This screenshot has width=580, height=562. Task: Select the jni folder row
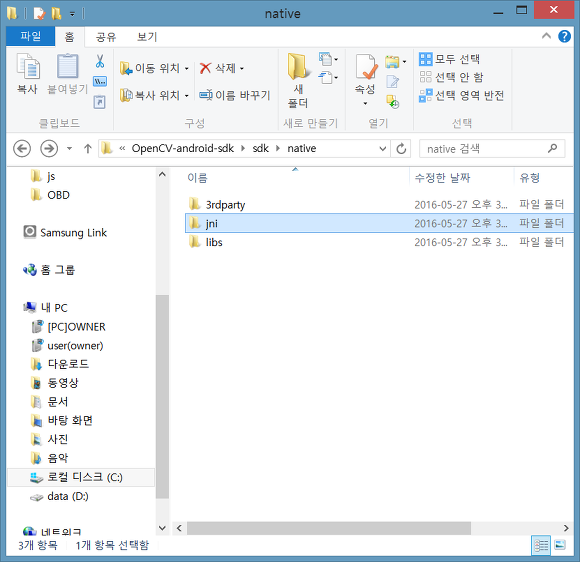coord(379,223)
